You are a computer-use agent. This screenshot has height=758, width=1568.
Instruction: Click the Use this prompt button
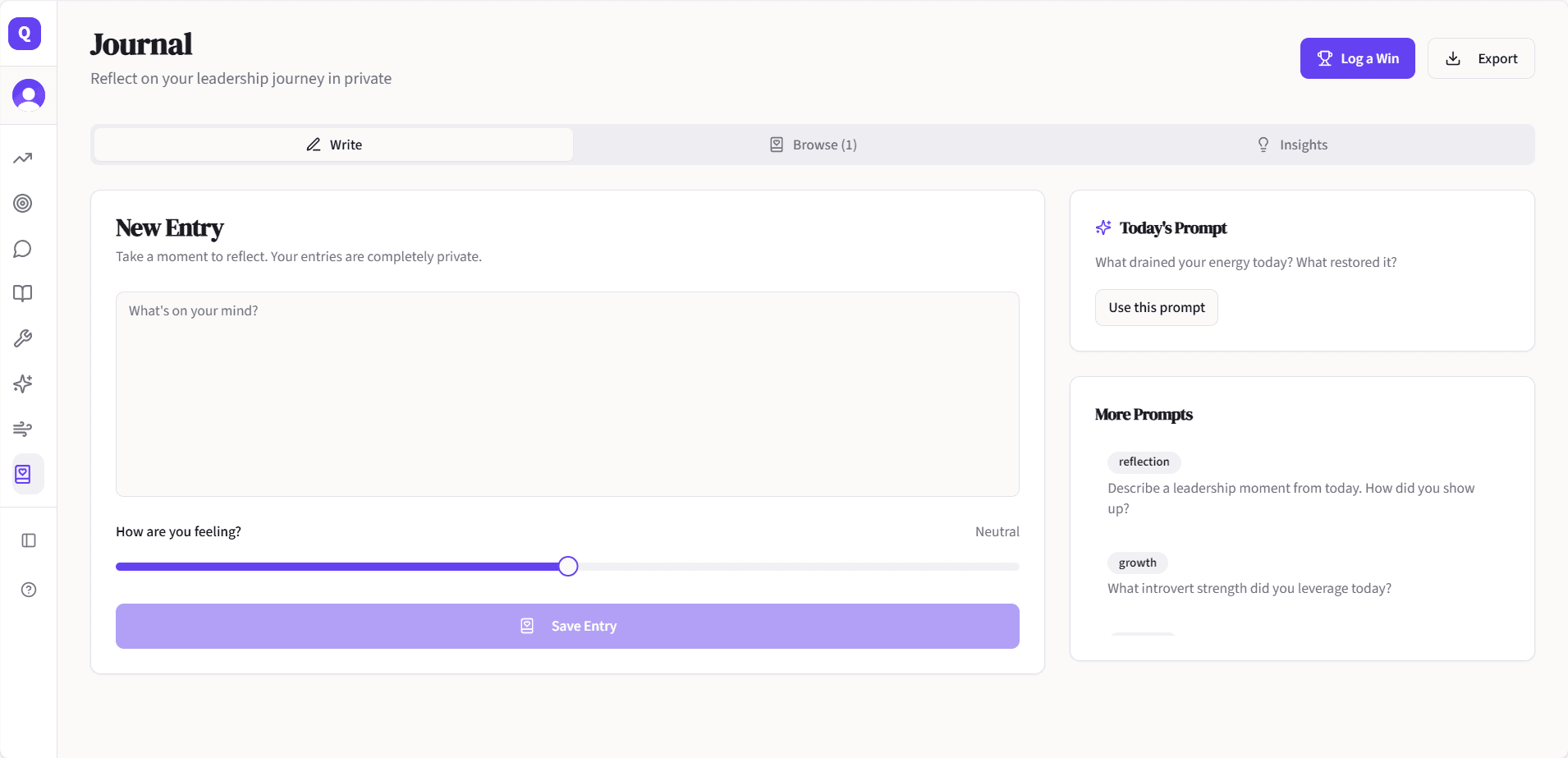coord(1156,308)
